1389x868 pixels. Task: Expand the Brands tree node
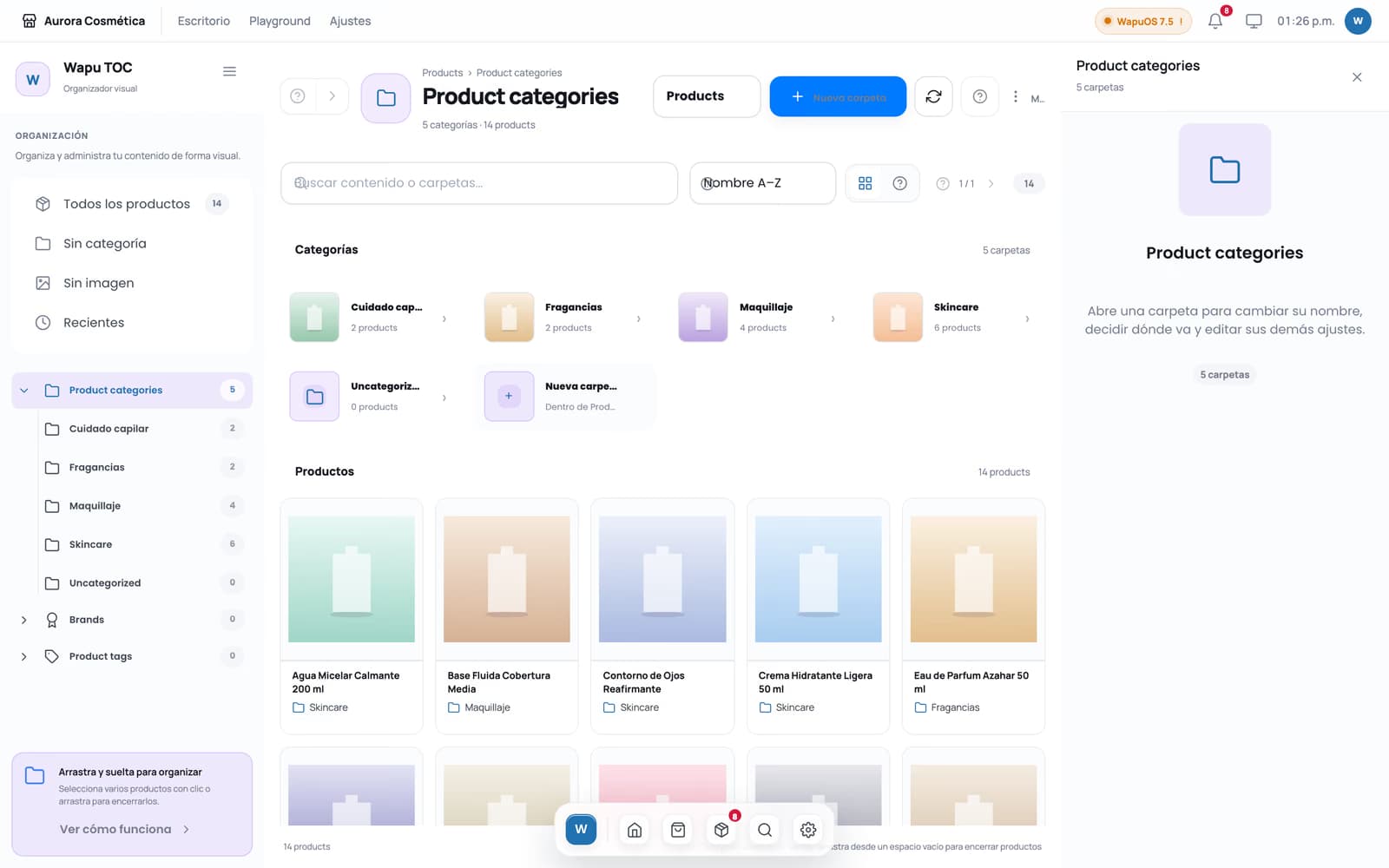tap(24, 620)
